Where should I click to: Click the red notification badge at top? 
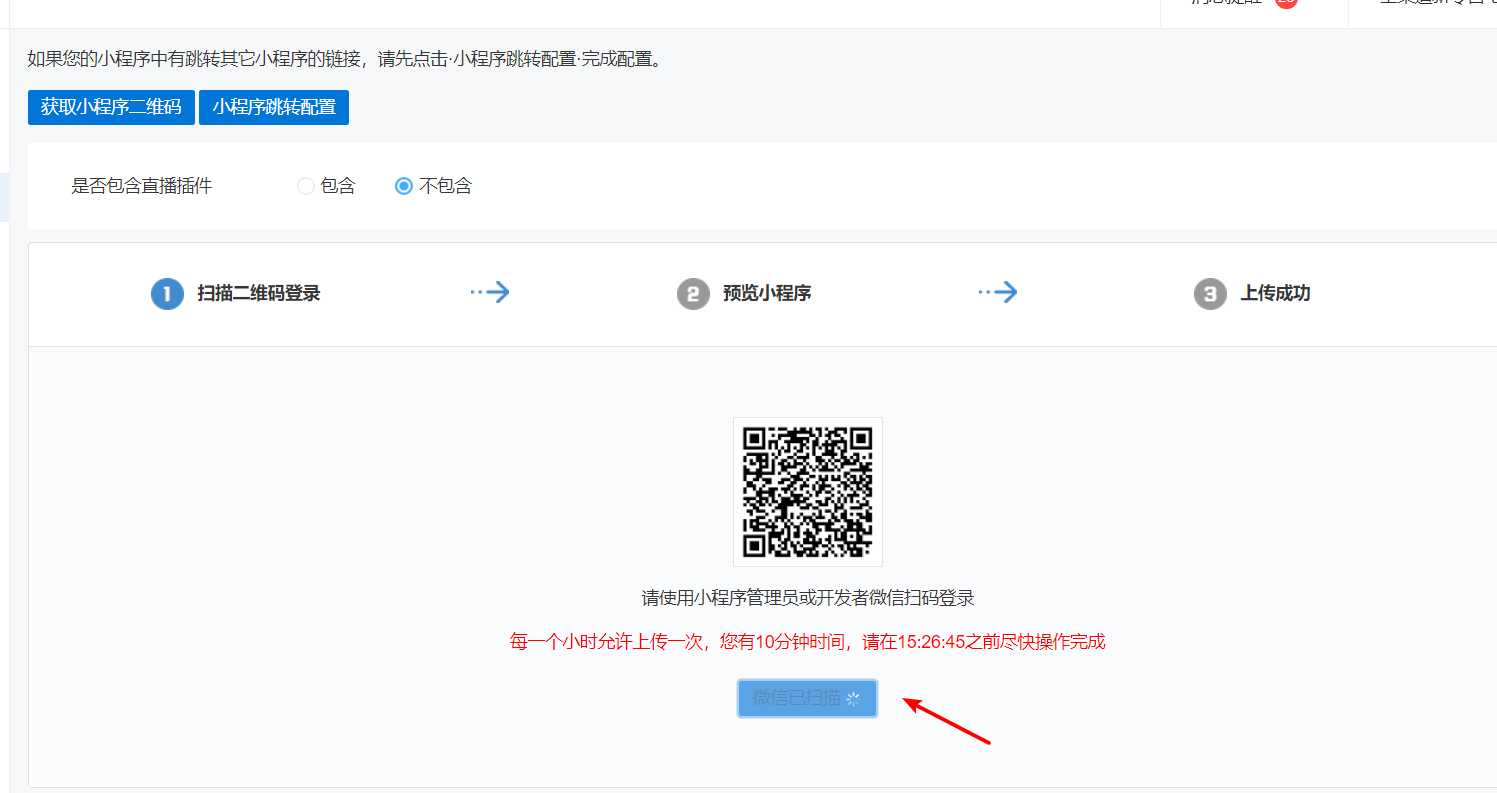coord(1286,3)
